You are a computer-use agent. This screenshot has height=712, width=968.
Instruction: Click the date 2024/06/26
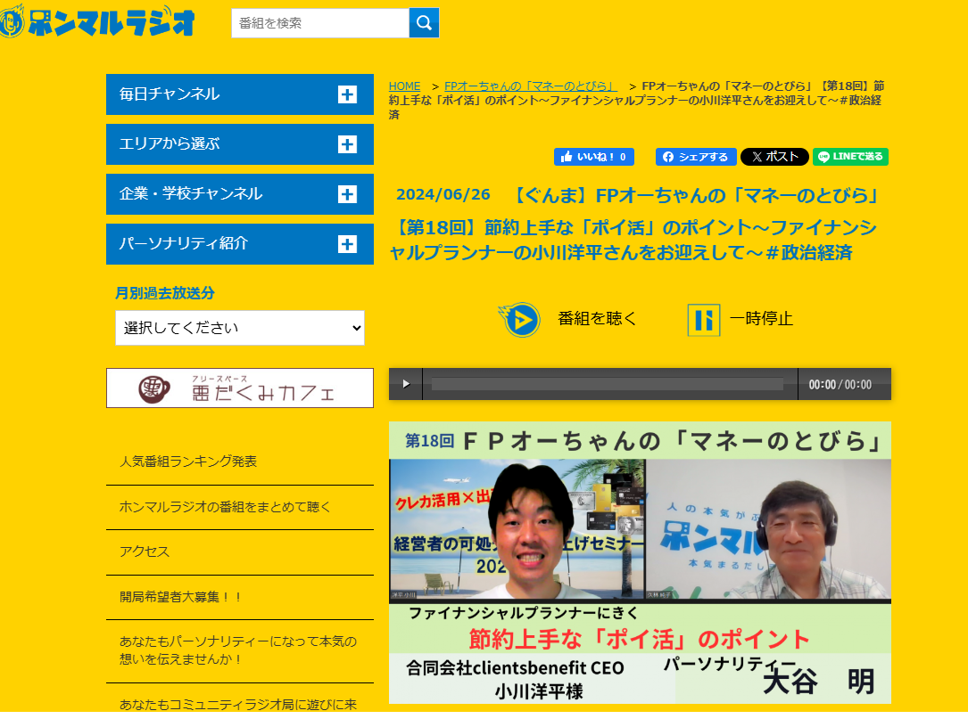tap(443, 195)
